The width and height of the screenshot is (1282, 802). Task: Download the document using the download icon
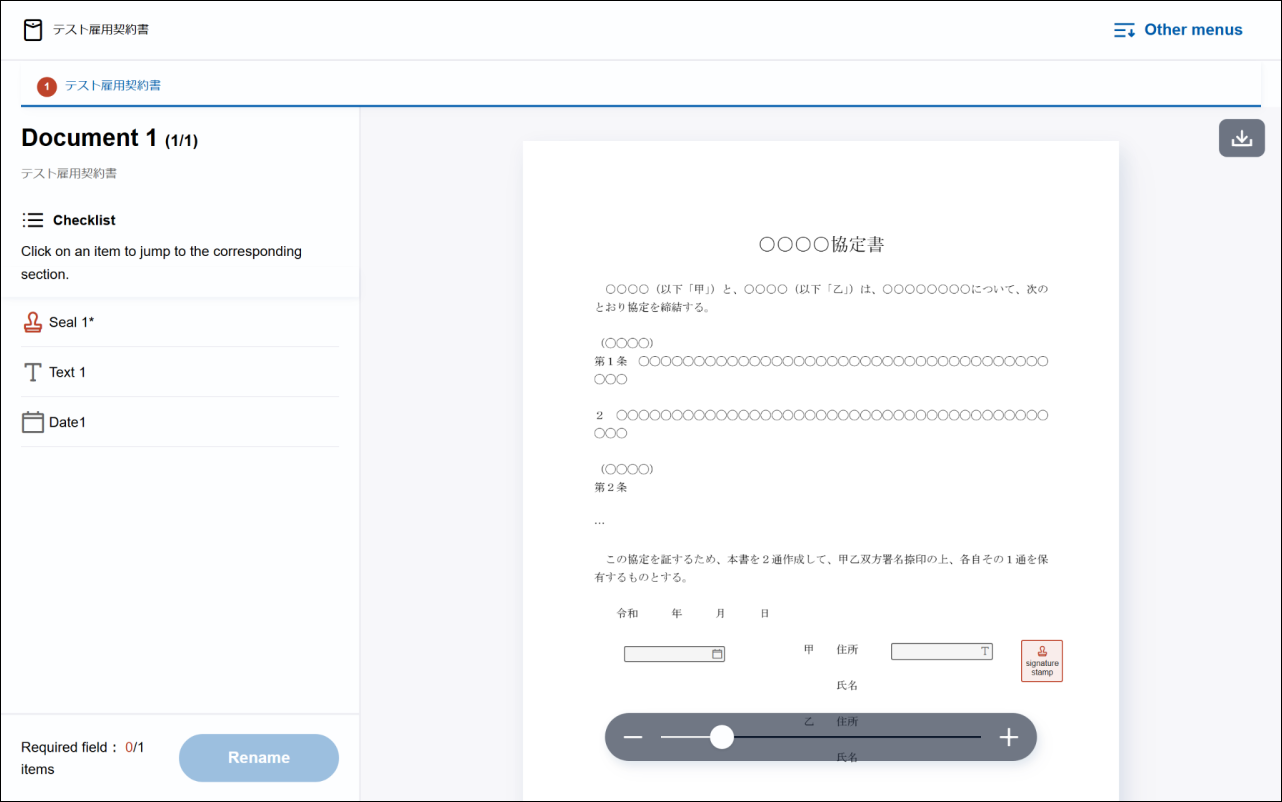[x=1241, y=138]
